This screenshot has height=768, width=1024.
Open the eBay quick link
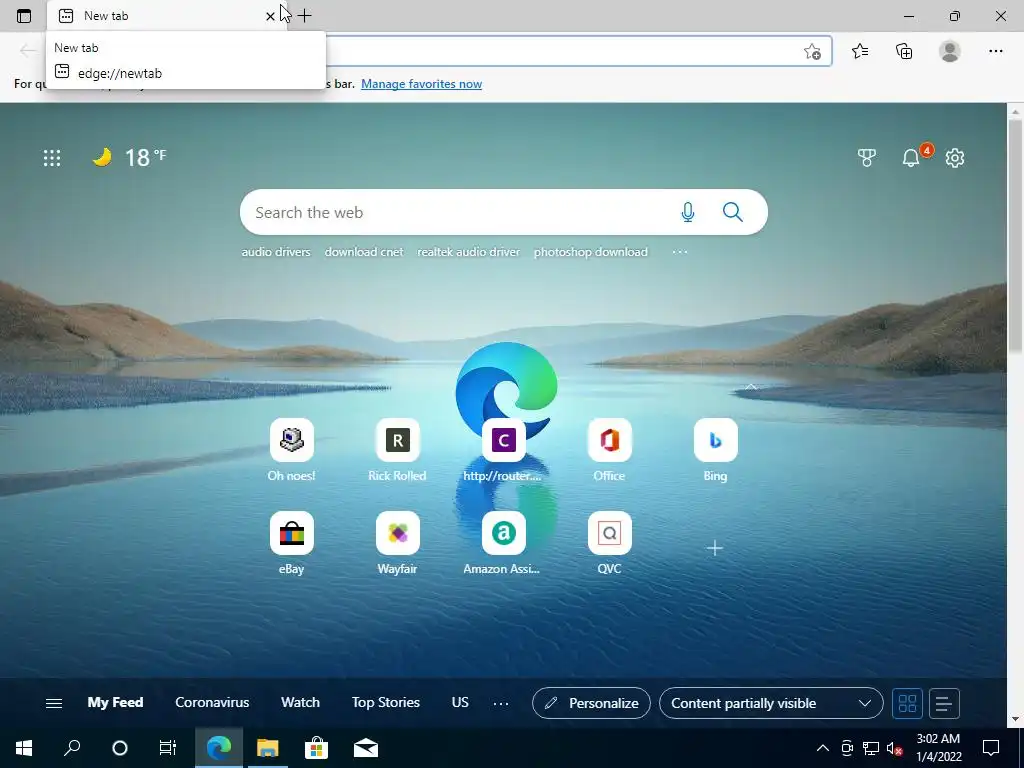[291, 543]
